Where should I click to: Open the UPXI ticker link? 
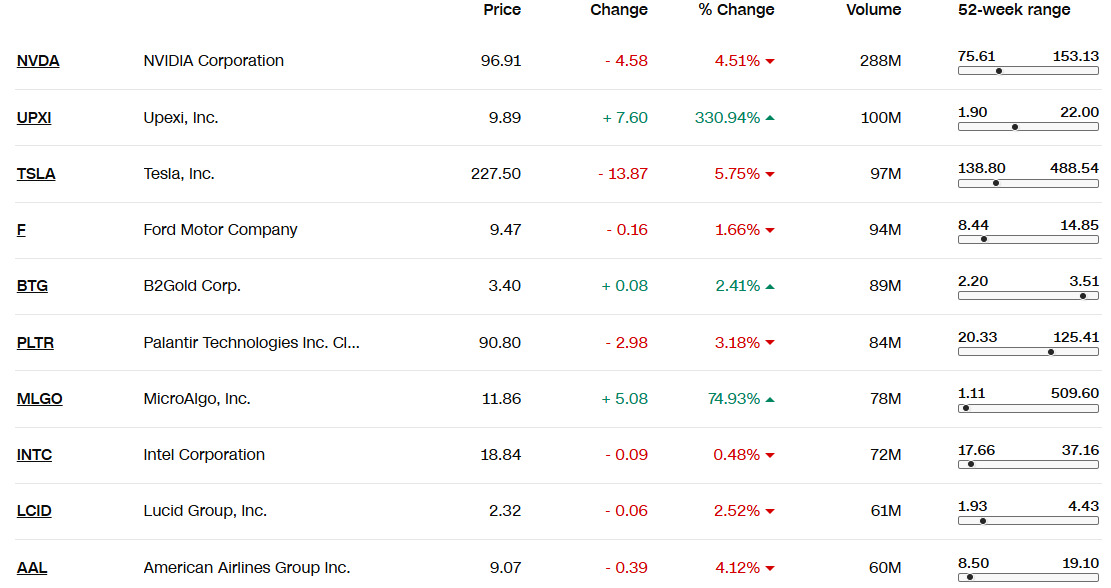coord(34,118)
